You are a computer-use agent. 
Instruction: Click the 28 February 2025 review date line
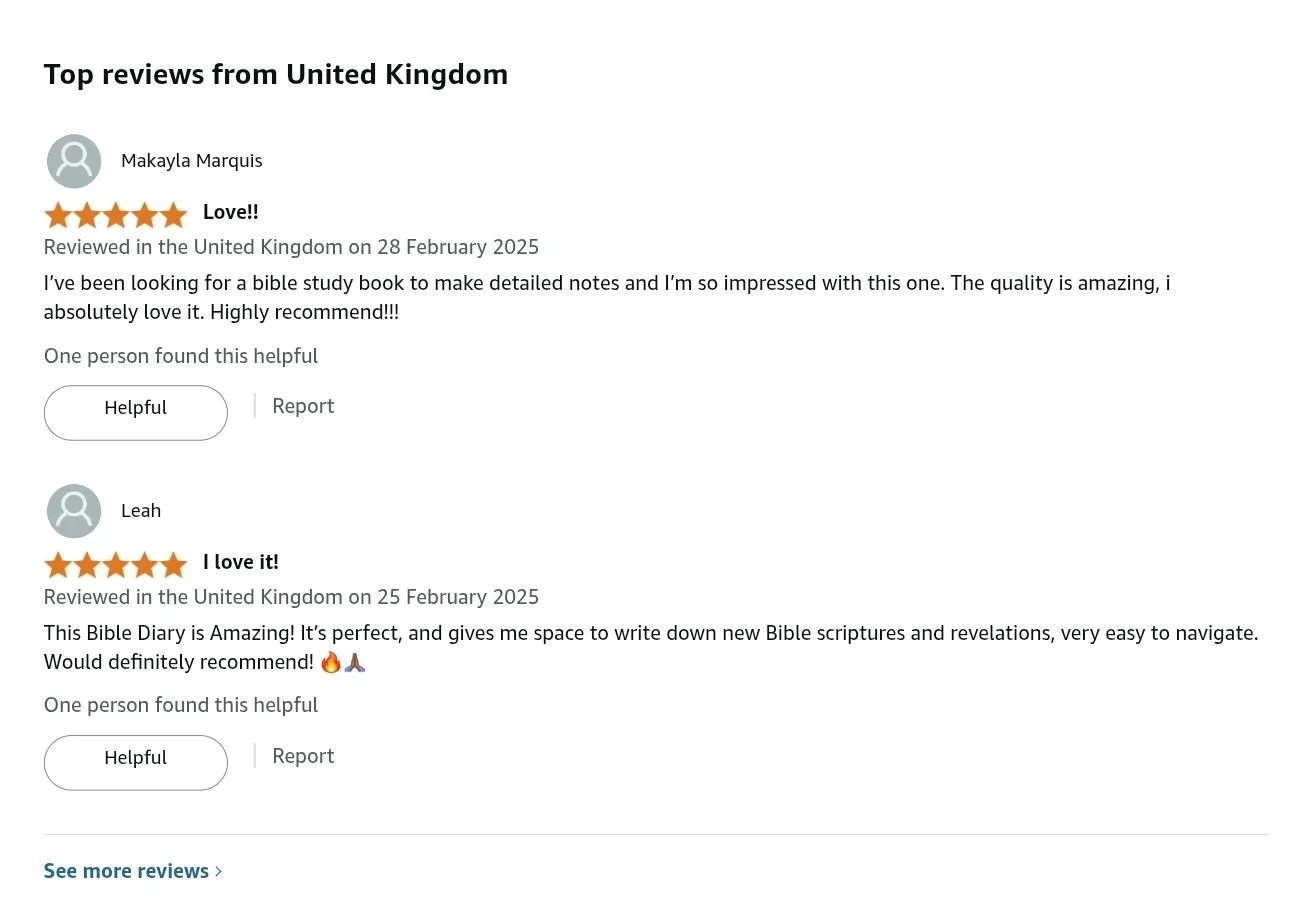pyautogui.click(x=291, y=247)
